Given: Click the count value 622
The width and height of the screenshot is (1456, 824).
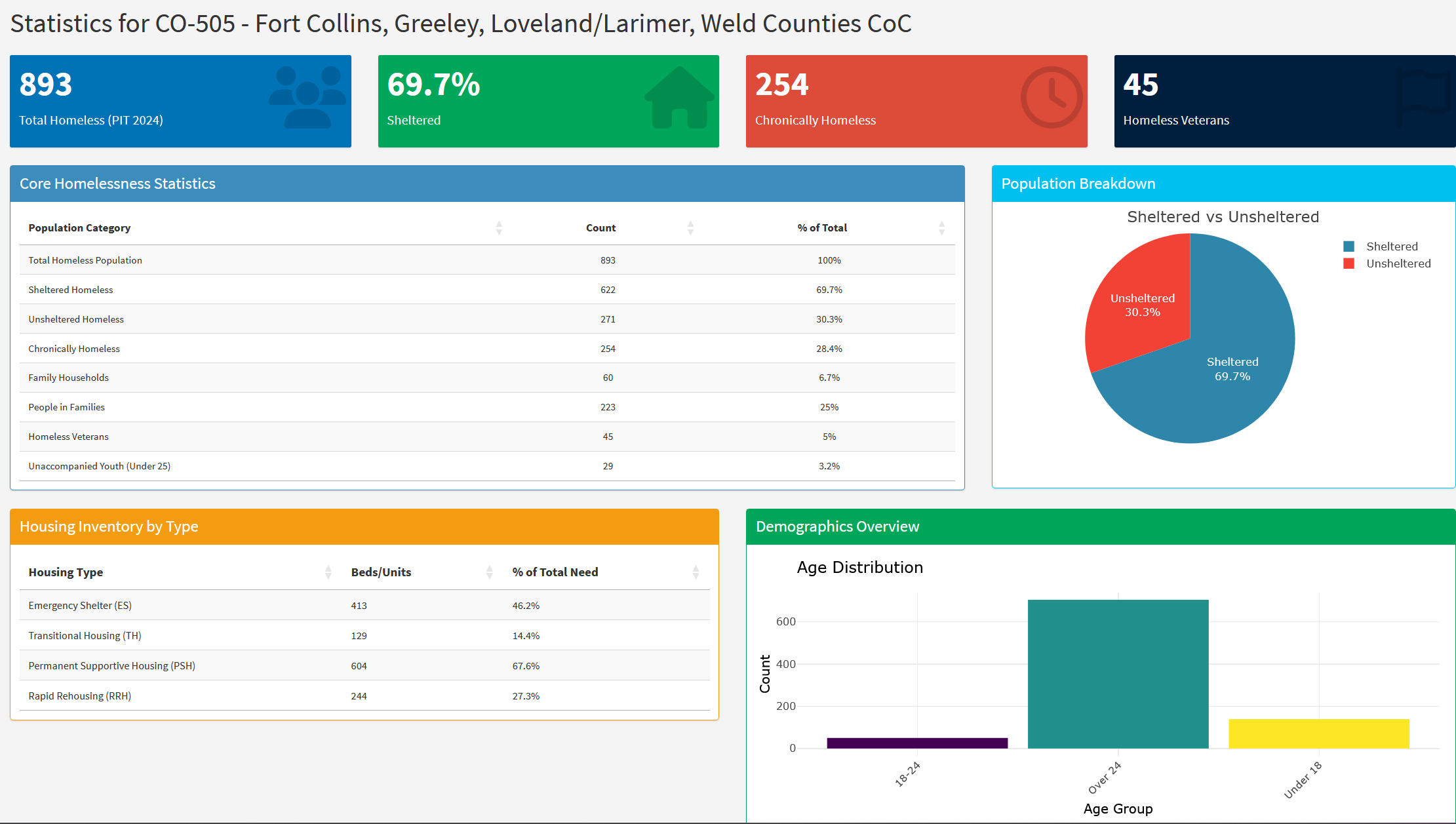Looking at the screenshot, I should click(608, 290).
